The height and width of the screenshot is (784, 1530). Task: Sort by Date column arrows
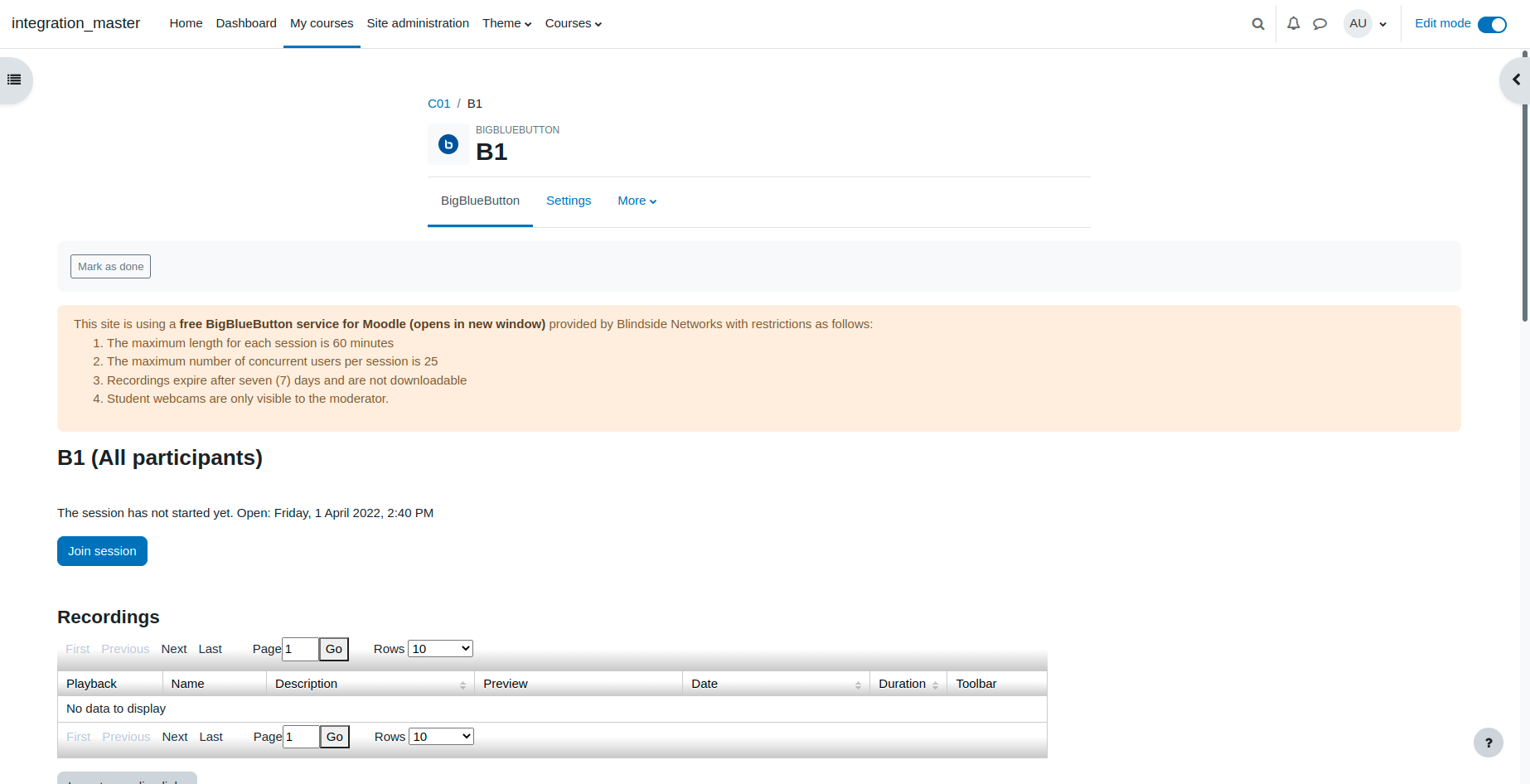(x=858, y=685)
